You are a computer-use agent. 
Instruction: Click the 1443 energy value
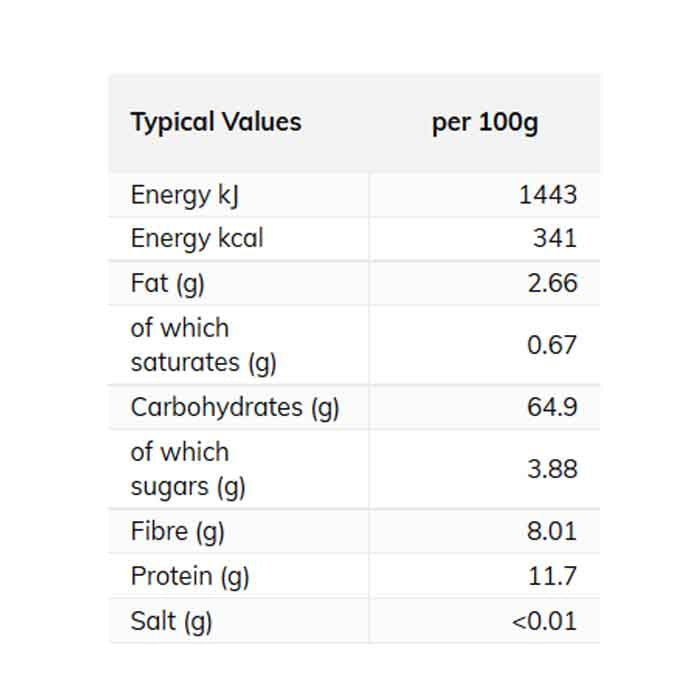click(547, 195)
